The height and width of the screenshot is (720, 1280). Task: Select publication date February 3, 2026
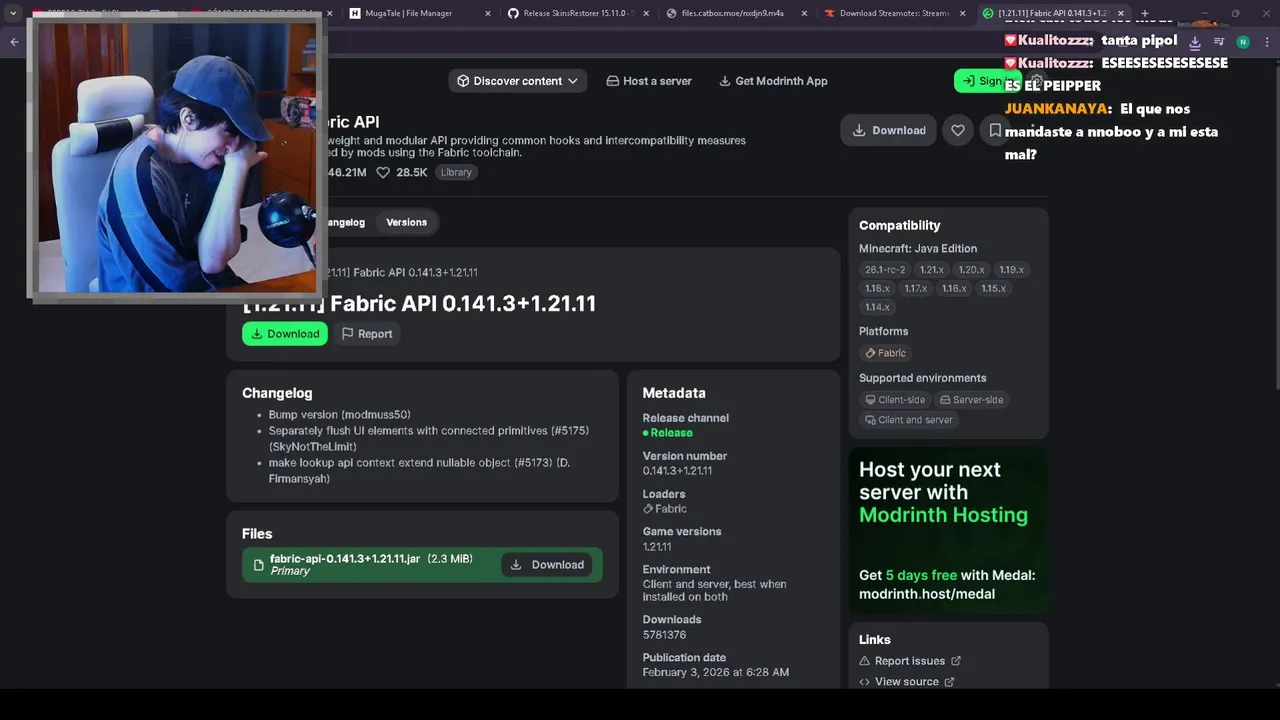716,672
